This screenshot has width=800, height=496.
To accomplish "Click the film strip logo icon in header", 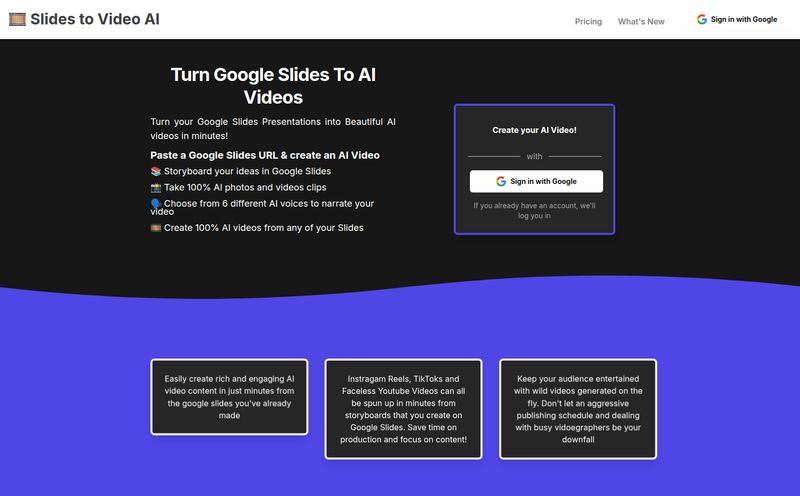I will [x=17, y=19].
